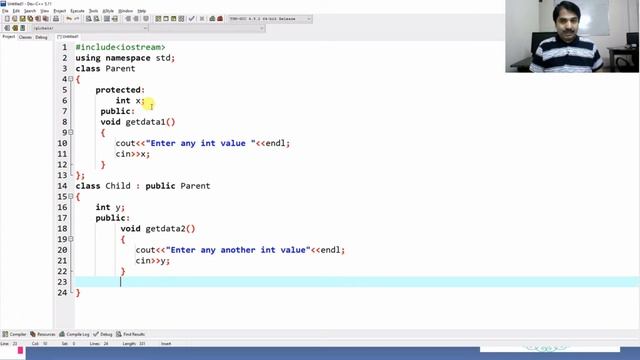Open the Compile Log bottom tab
Screen dimensions: 640x360
tap(74, 334)
